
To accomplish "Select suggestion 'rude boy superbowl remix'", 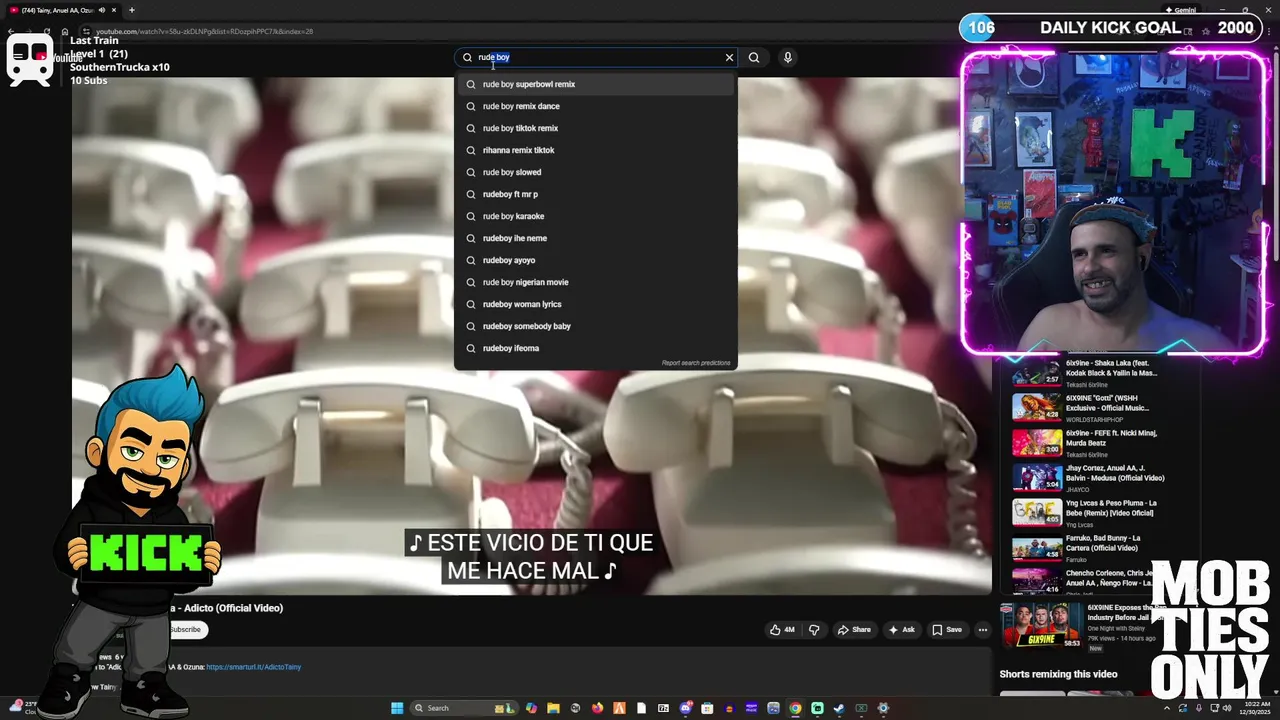I will point(596,84).
